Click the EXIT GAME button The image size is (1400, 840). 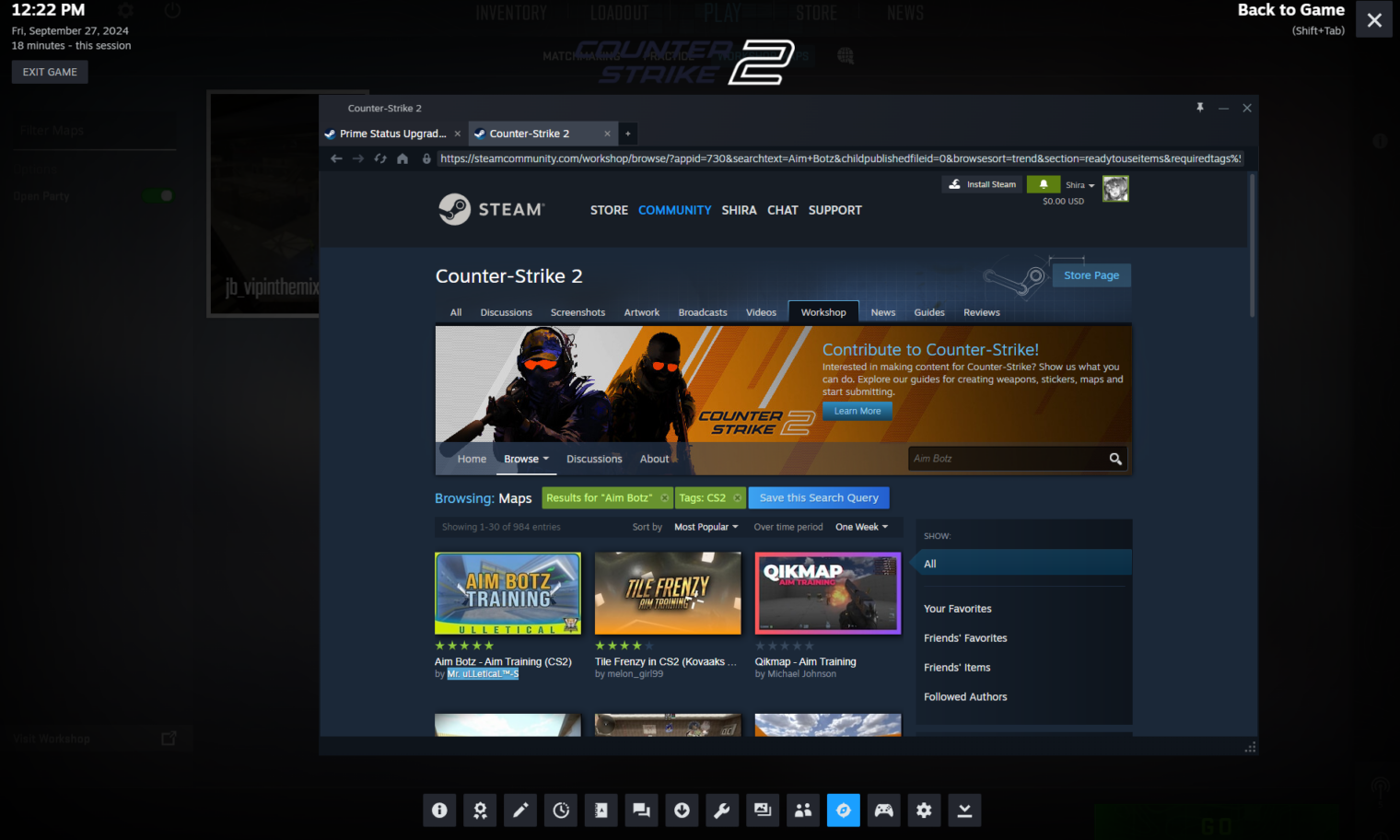tap(50, 72)
